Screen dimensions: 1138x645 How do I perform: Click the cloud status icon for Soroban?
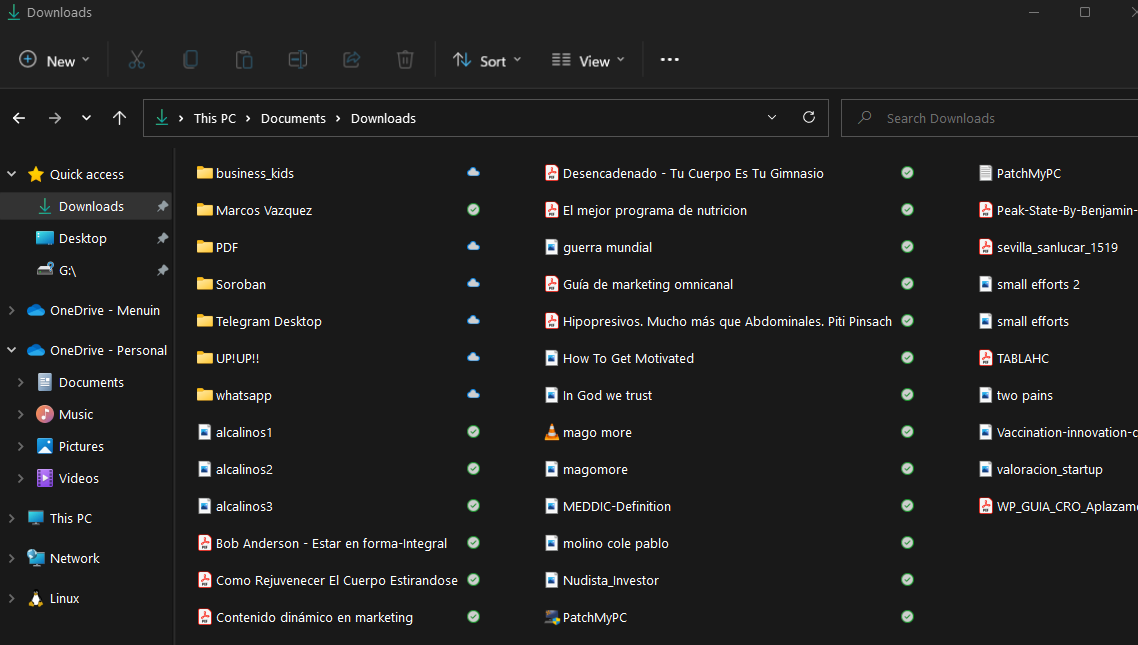[473, 284]
